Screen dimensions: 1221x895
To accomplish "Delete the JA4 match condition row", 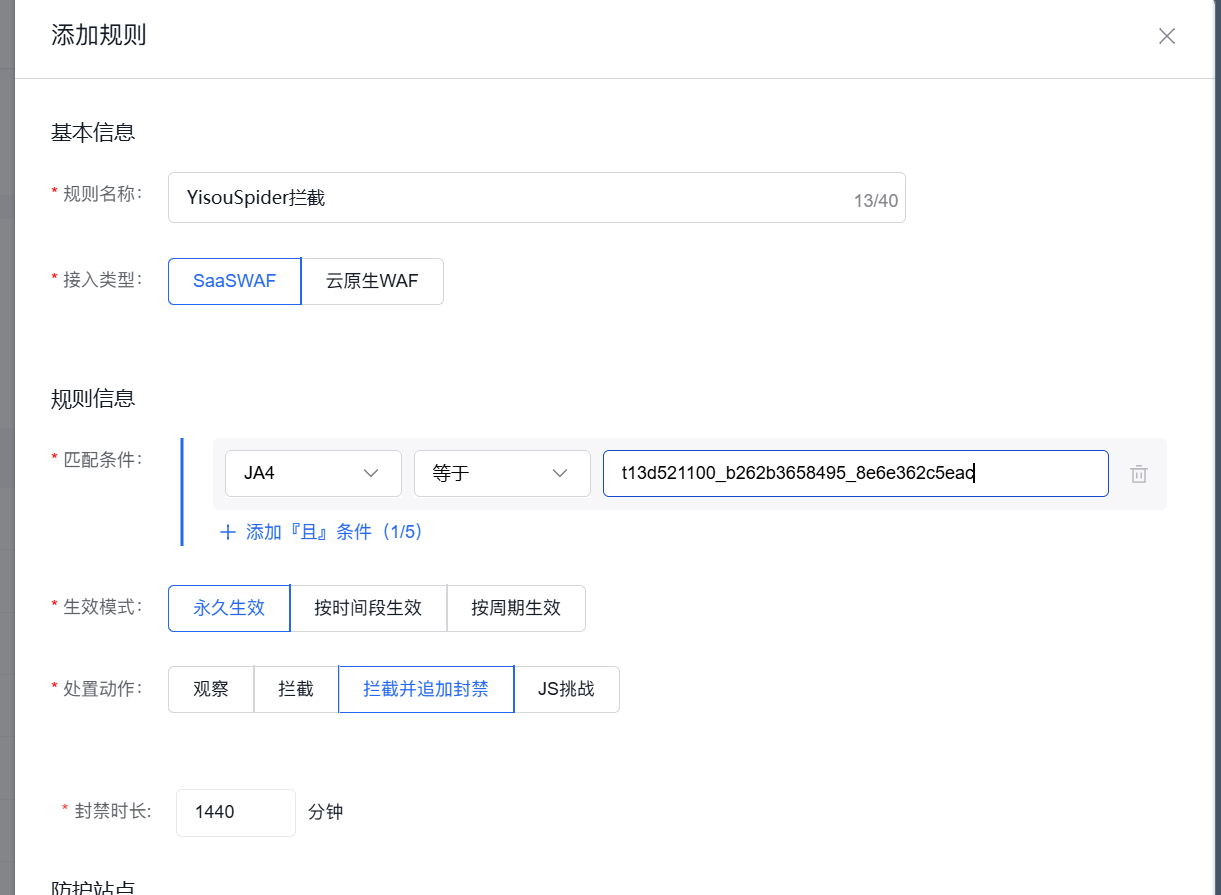I will [1138, 473].
